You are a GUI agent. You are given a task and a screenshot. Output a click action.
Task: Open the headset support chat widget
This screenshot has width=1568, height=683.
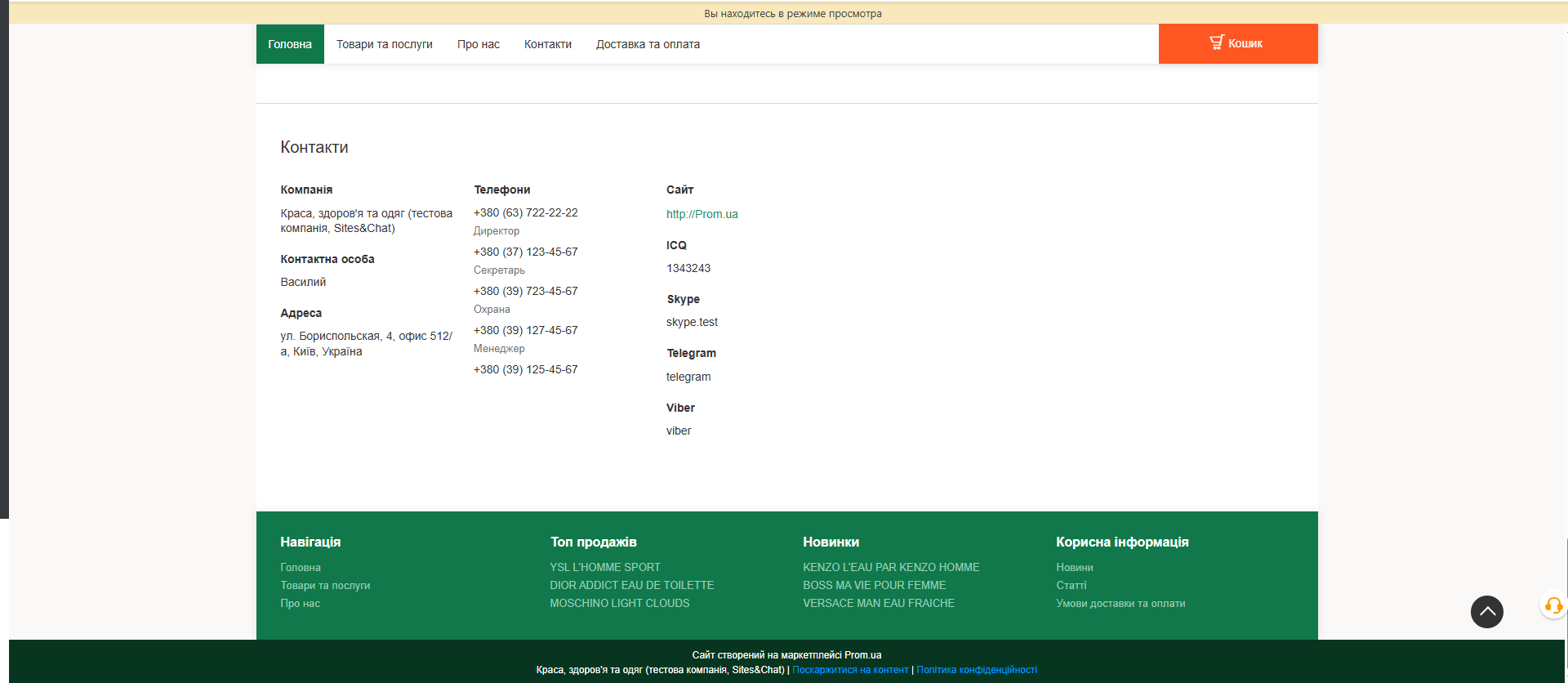point(1552,606)
